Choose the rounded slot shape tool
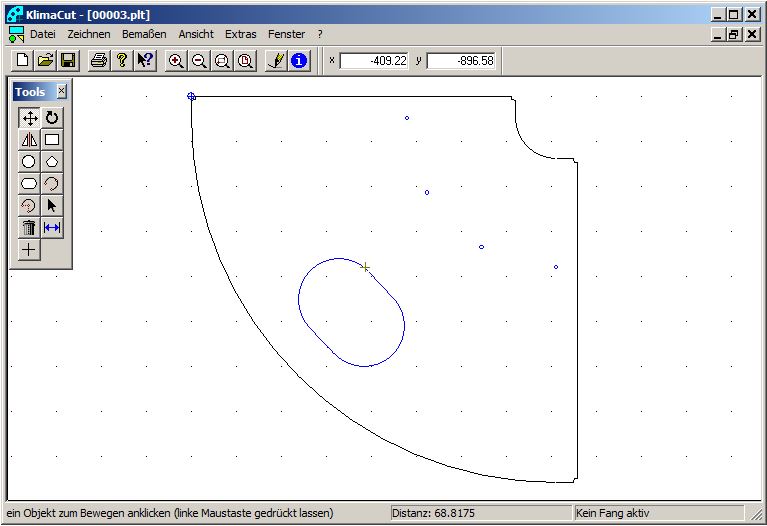Image resolution: width=767 pixels, height=526 pixels. pyautogui.click(x=29, y=184)
